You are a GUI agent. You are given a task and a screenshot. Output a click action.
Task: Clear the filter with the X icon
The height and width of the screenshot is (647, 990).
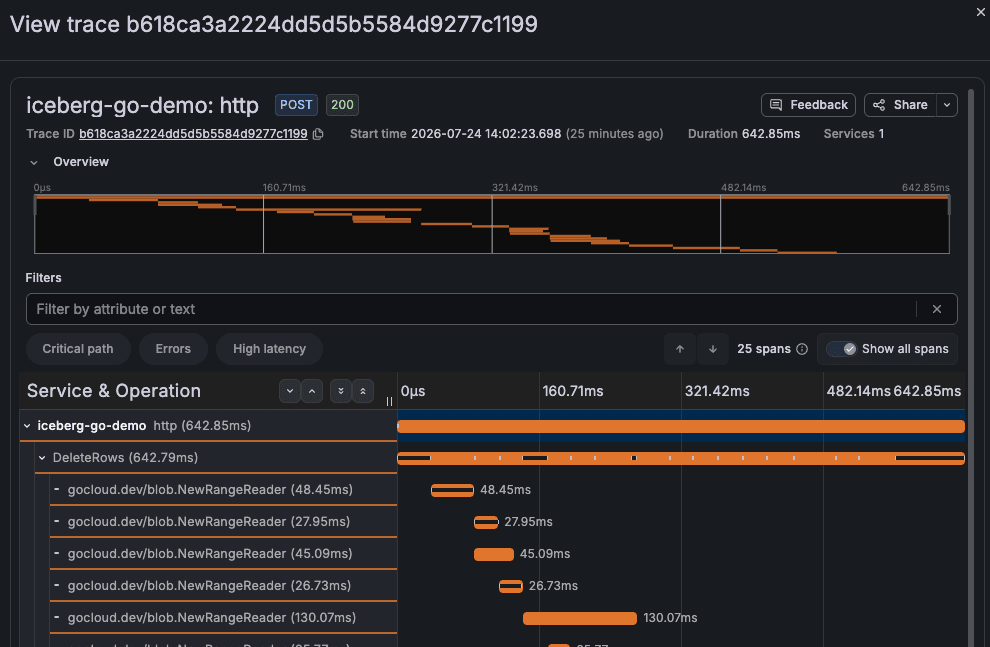(x=937, y=309)
